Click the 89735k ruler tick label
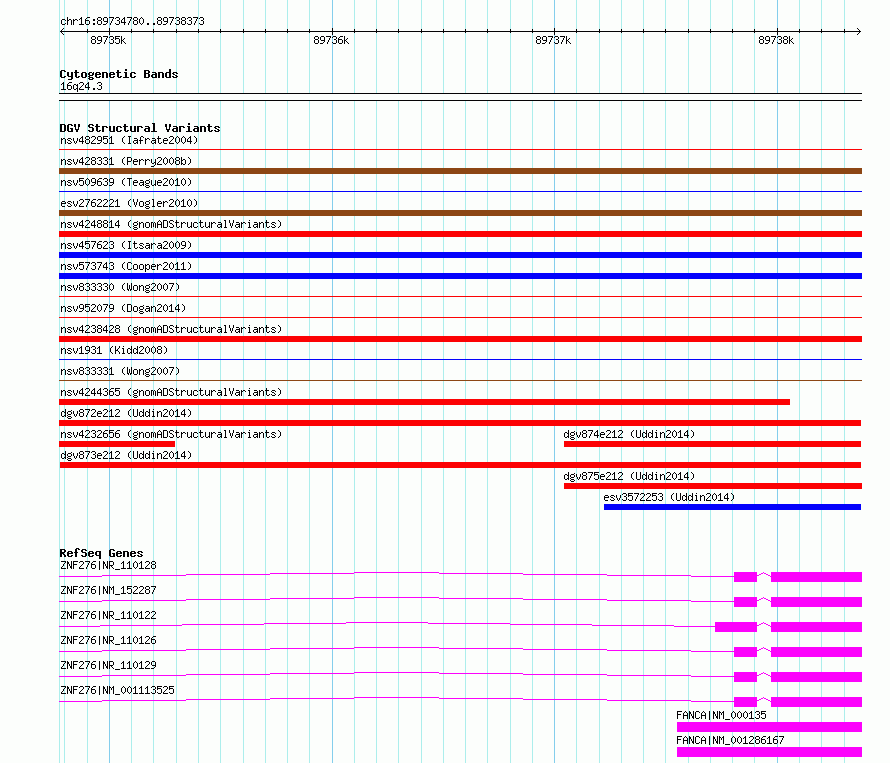This screenshot has height=763, width=890. pyautogui.click(x=108, y=40)
